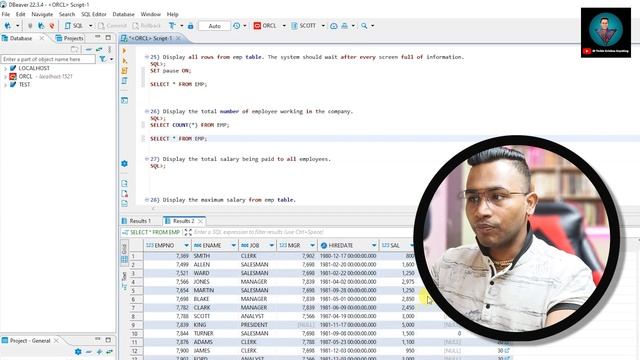
Task: Expand the ORCL connection node
Action: click(5, 76)
